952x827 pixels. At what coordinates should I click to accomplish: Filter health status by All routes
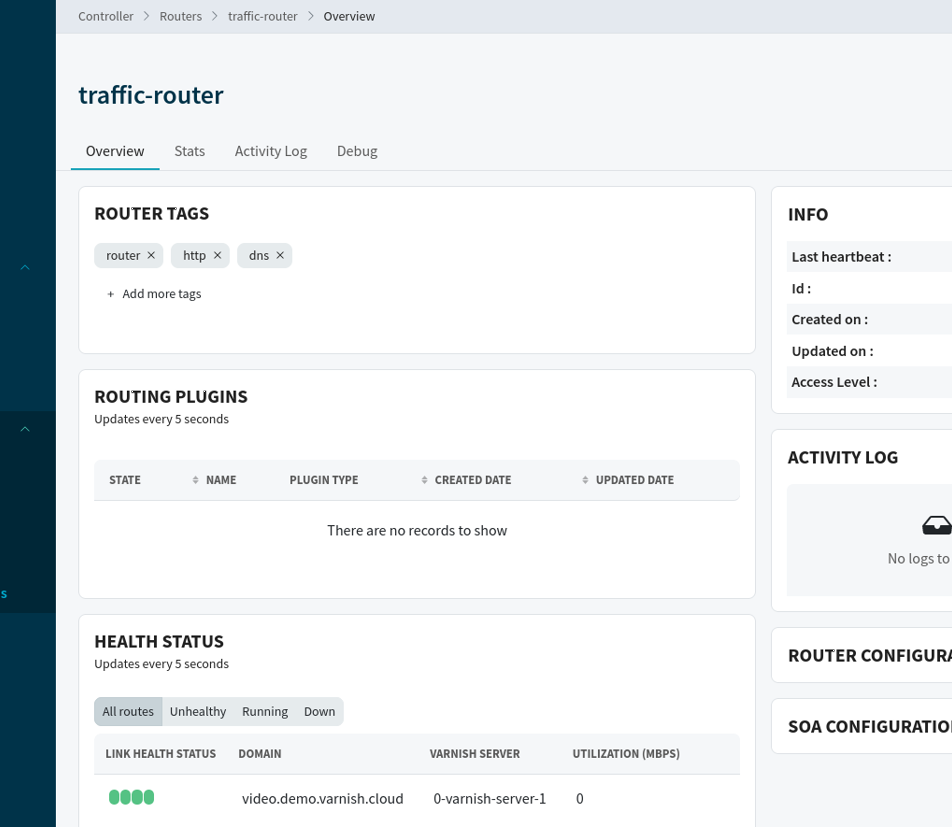pyautogui.click(x=128, y=712)
